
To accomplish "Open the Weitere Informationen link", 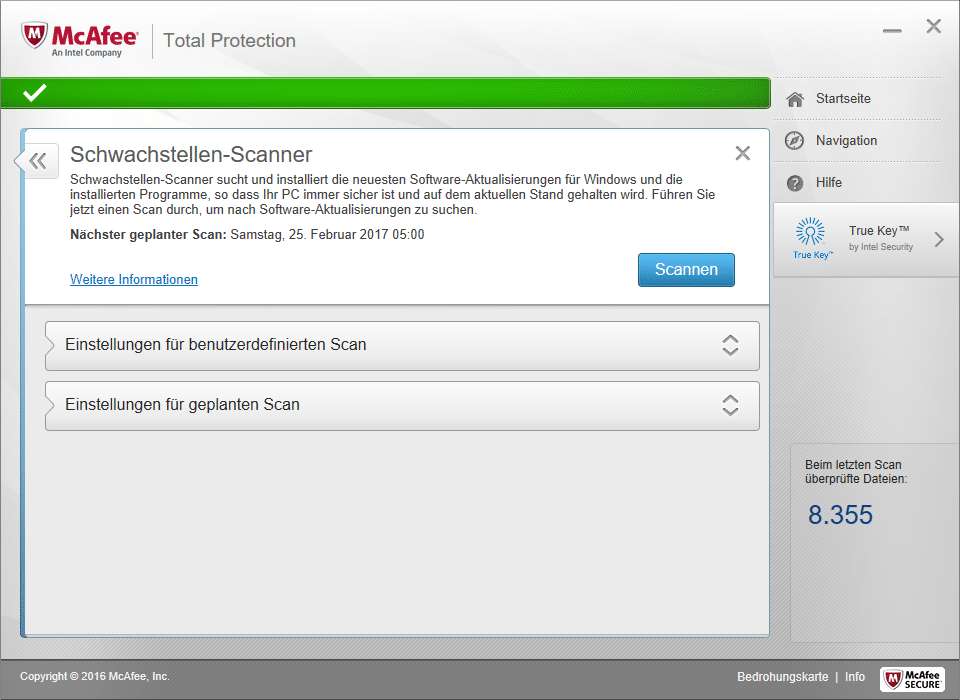I will (x=134, y=280).
